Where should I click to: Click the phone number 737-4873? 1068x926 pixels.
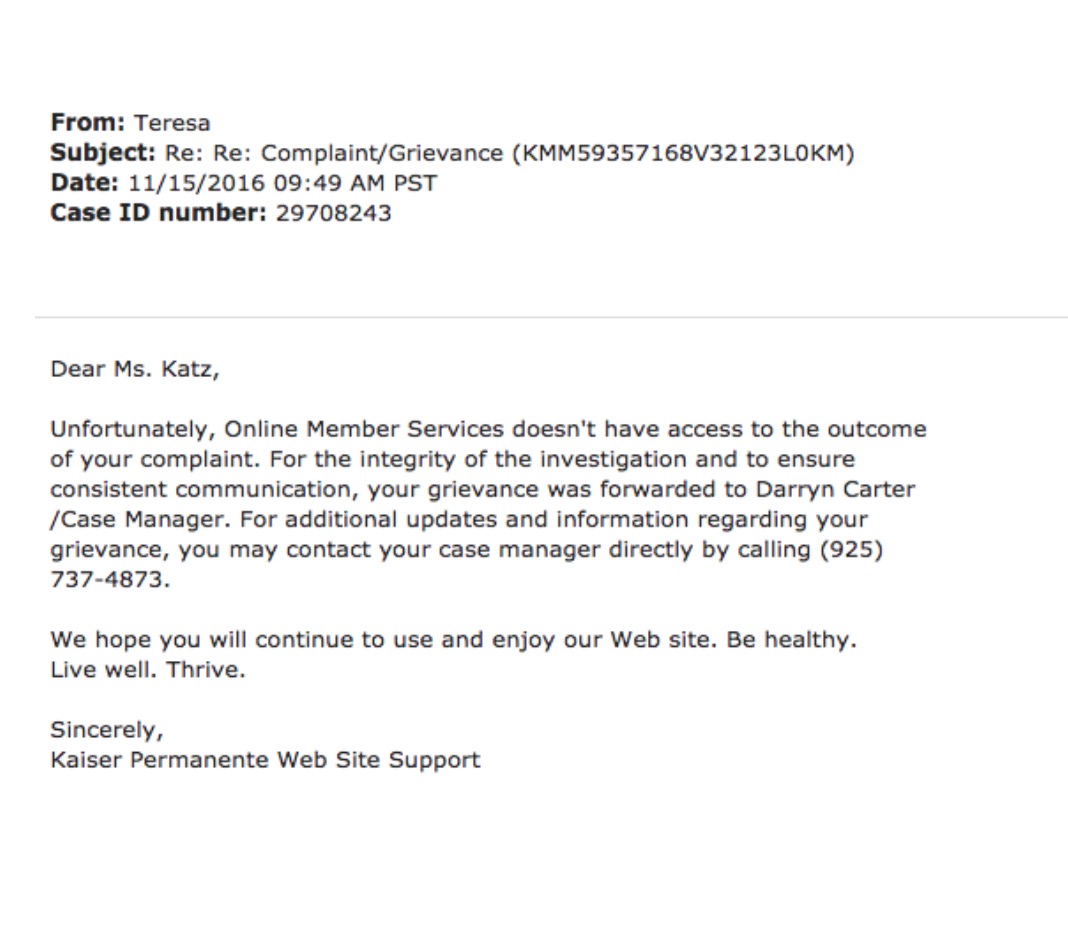coord(110,580)
